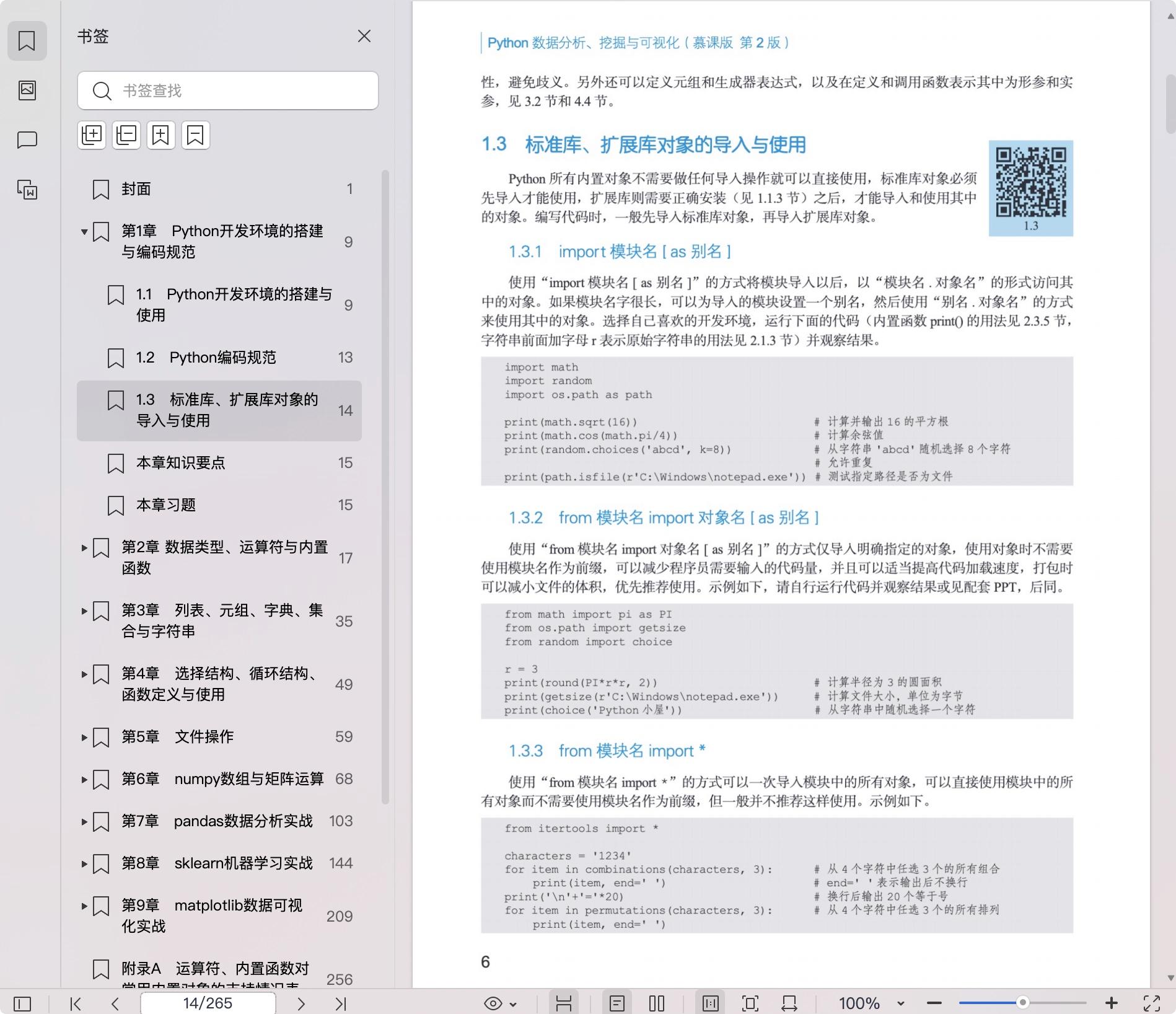
Task: Expand the 第9章 matplotlib bookmark
Action: pos(84,906)
